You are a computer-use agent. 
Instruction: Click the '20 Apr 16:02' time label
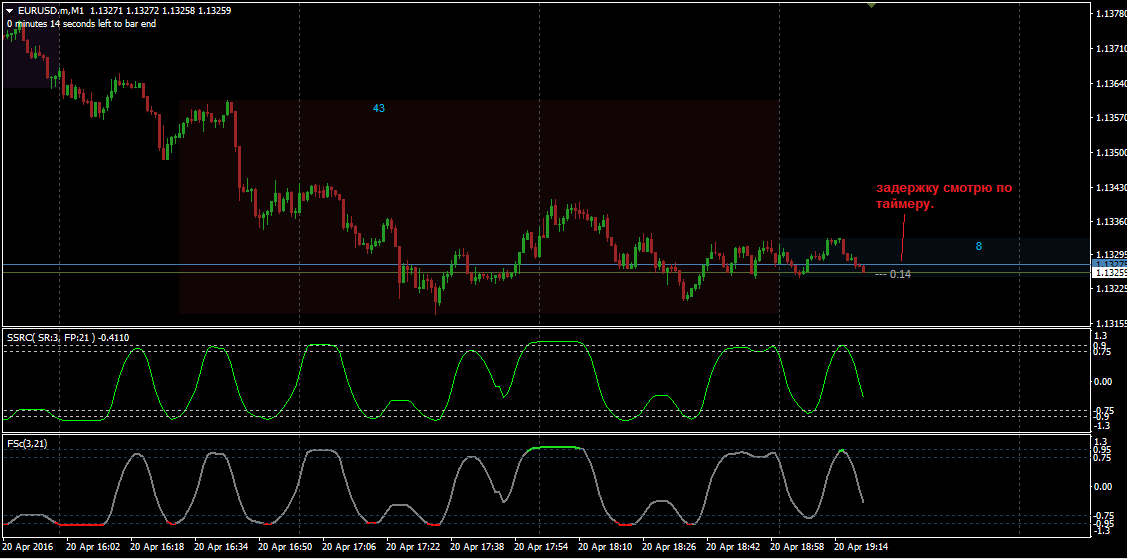(93, 547)
